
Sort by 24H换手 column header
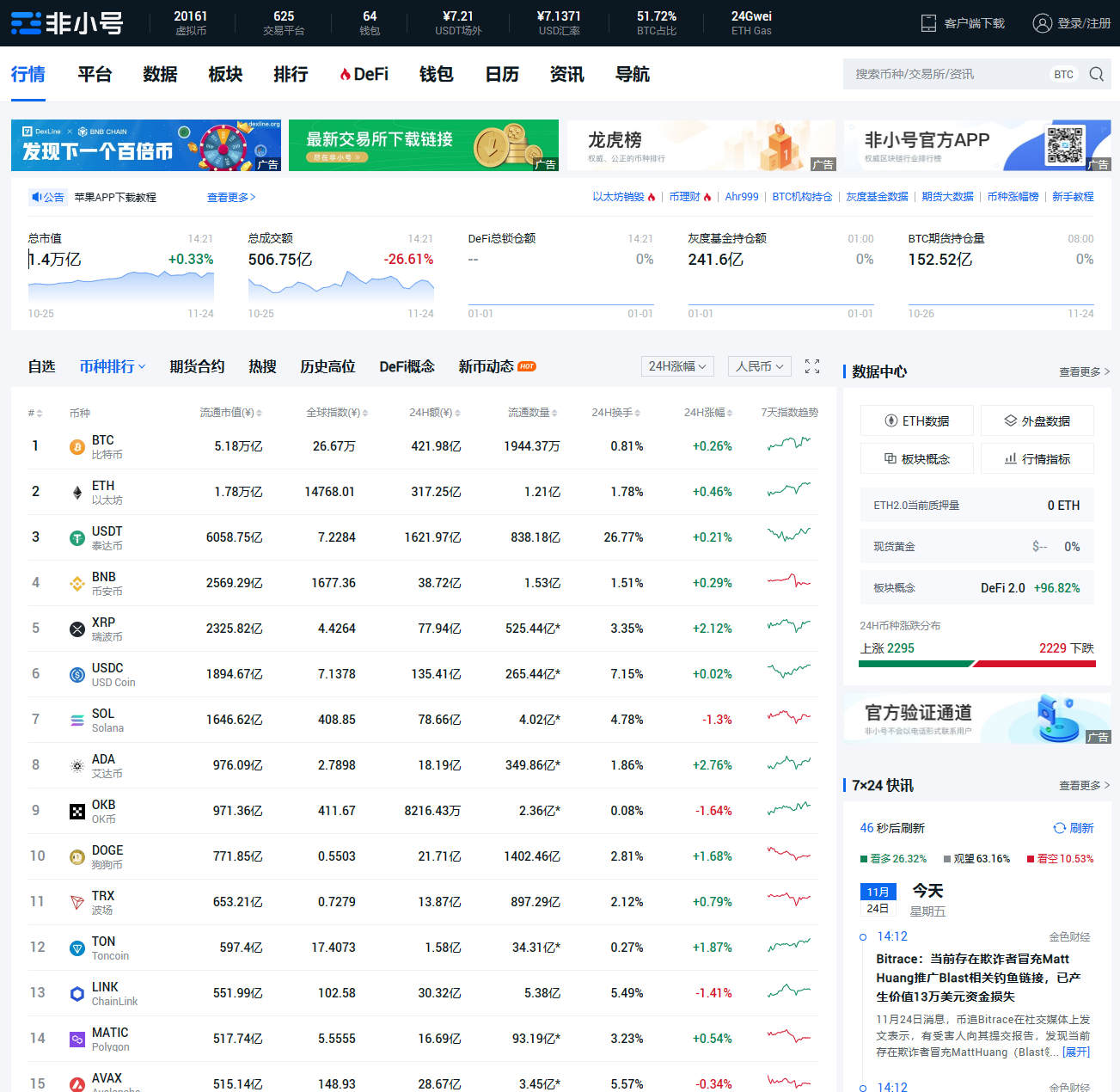(x=616, y=413)
